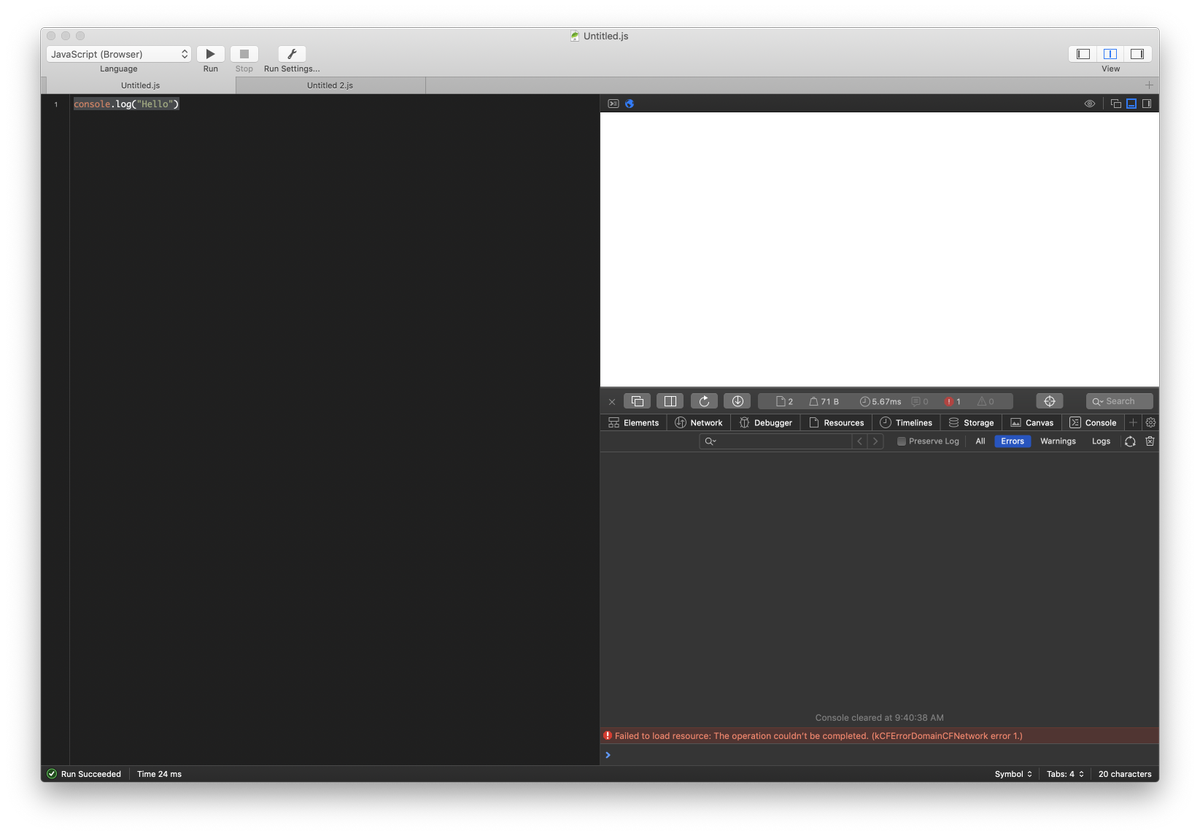Dock inspector to right side icon
1200x836 pixels.
click(x=1147, y=103)
